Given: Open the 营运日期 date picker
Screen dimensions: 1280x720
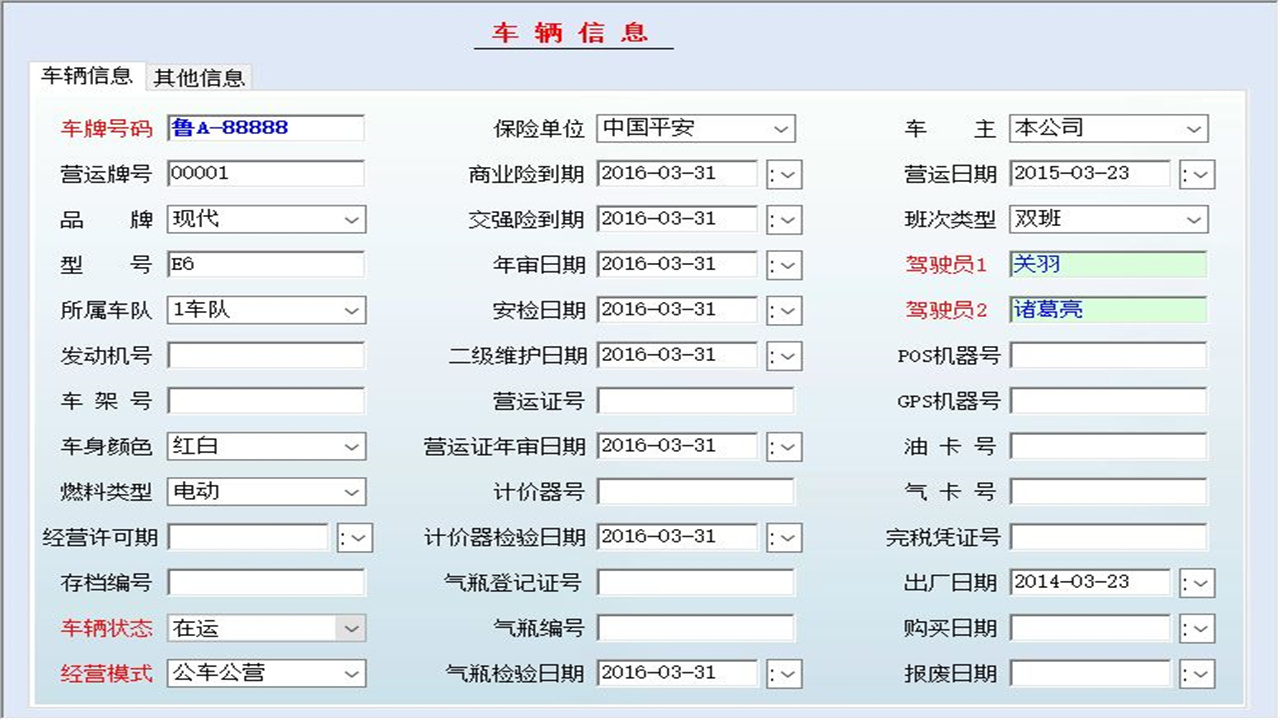Looking at the screenshot, I should 1197,174.
